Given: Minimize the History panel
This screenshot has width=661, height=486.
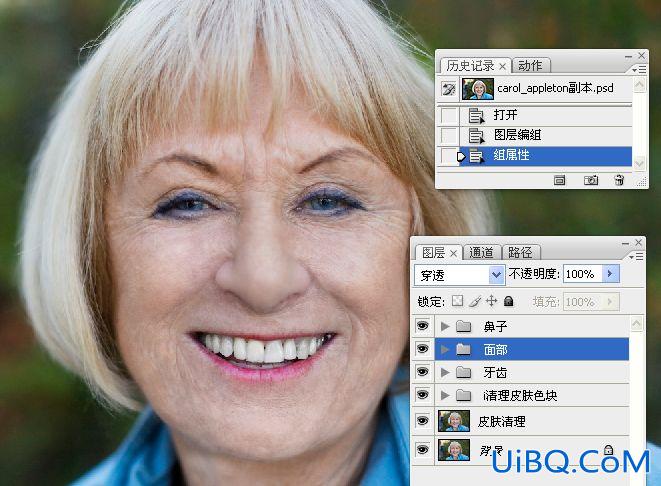Looking at the screenshot, I should (628, 56).
